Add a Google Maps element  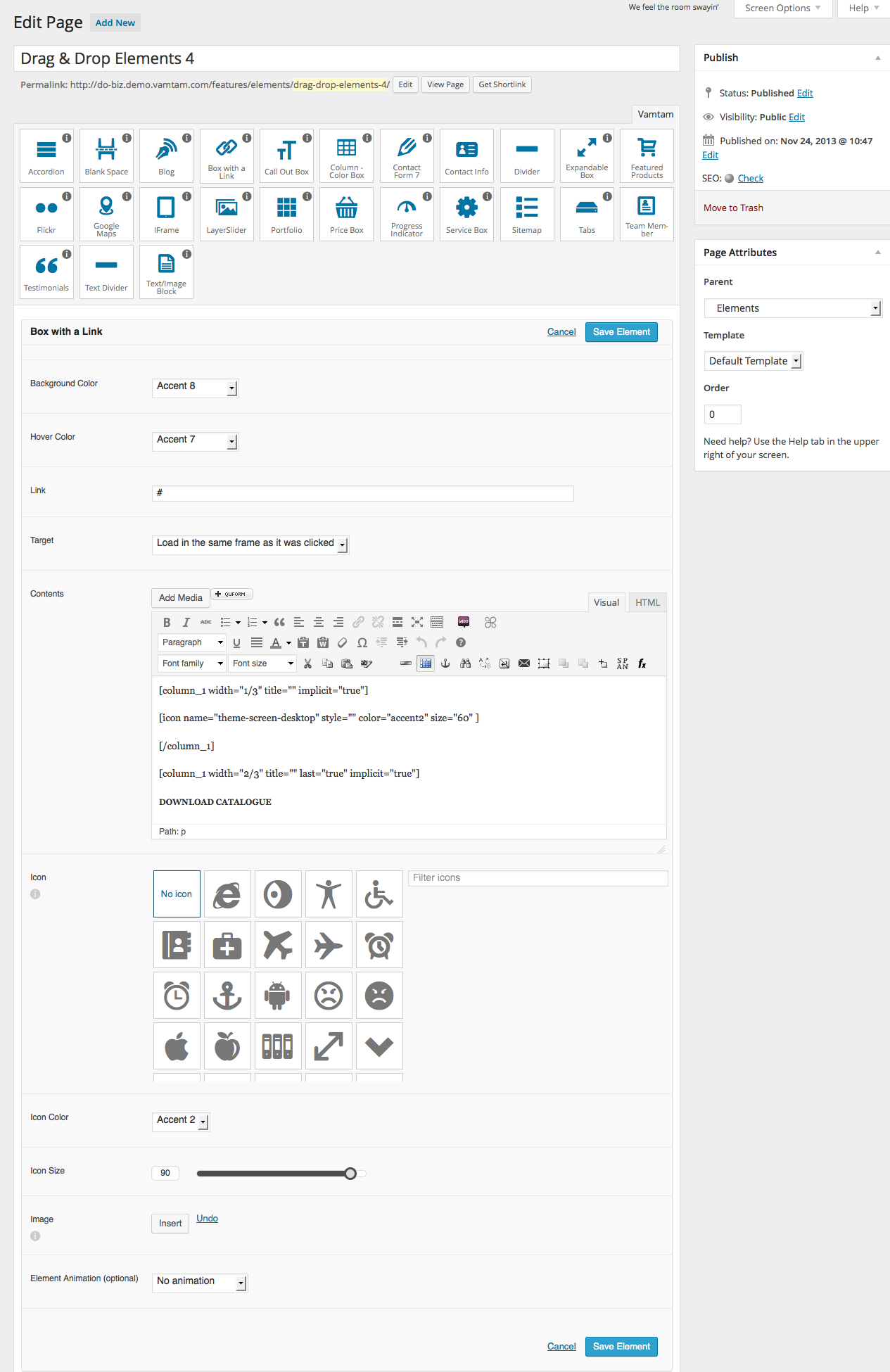click(106, 214)
